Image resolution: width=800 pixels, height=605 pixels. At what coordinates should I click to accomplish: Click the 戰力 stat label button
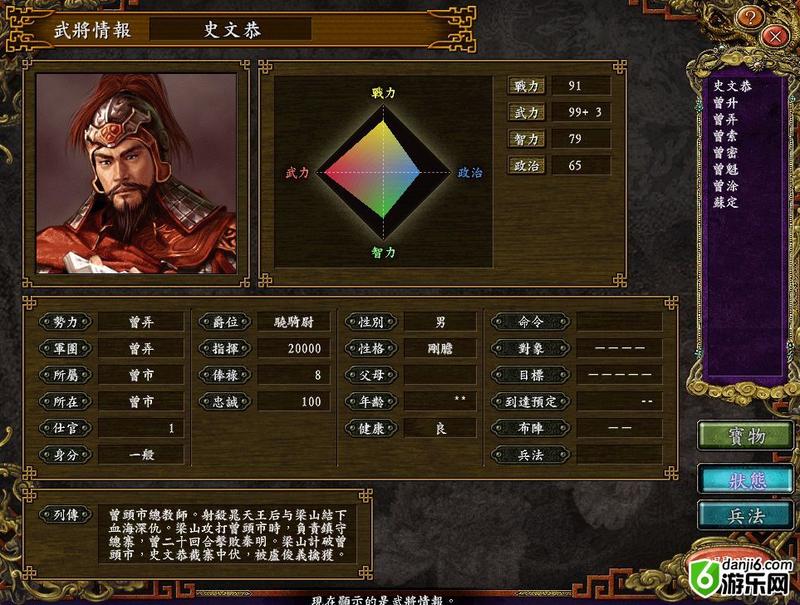click(x=527, y=86)
